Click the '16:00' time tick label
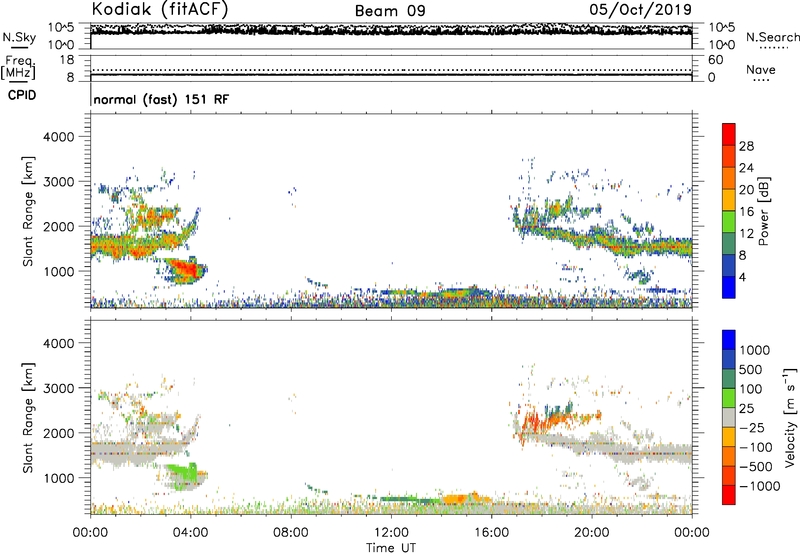The image size is (800, 554). point(491,533)
